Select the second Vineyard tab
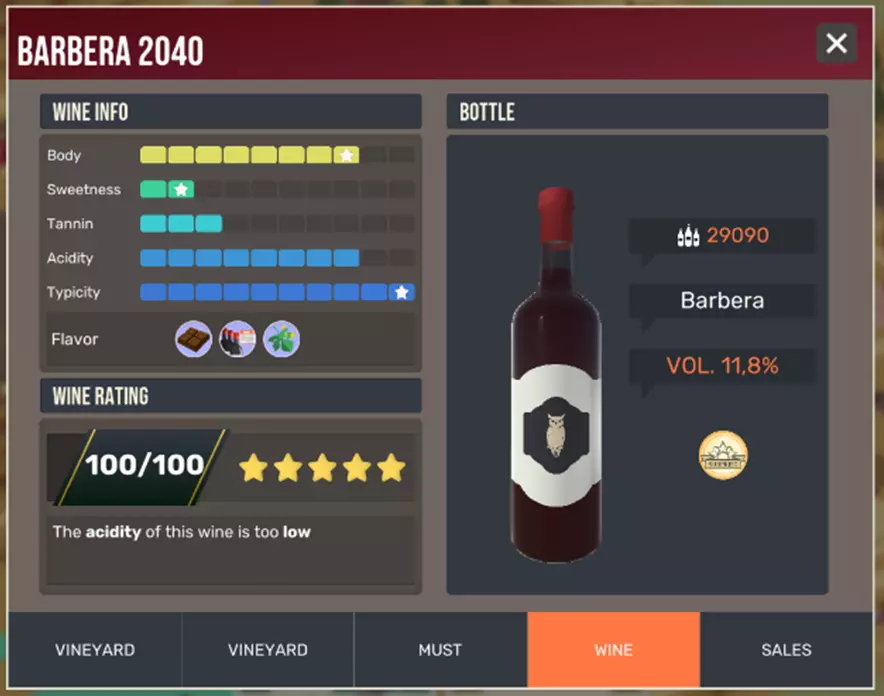The width and height of the screenshot is (884, 696). 268,650
